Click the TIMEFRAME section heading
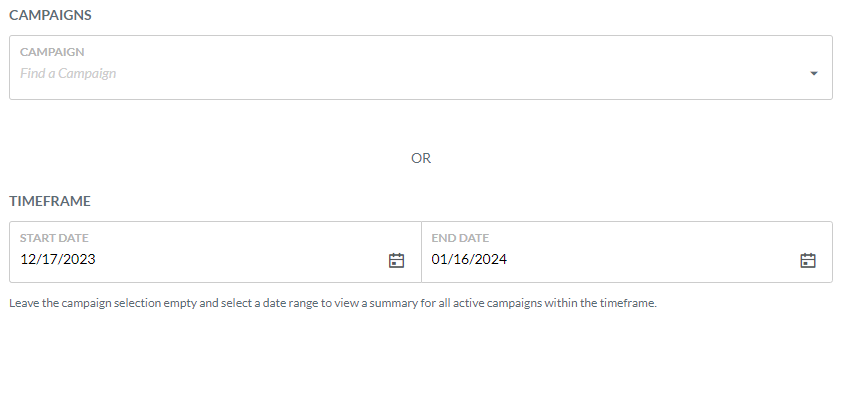 pos(50,201)
